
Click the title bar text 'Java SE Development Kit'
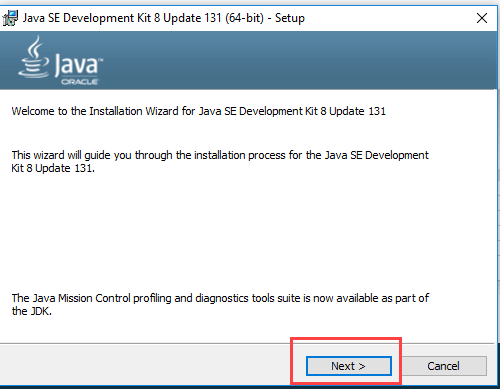pyautogui.click(x=87, y=18)
